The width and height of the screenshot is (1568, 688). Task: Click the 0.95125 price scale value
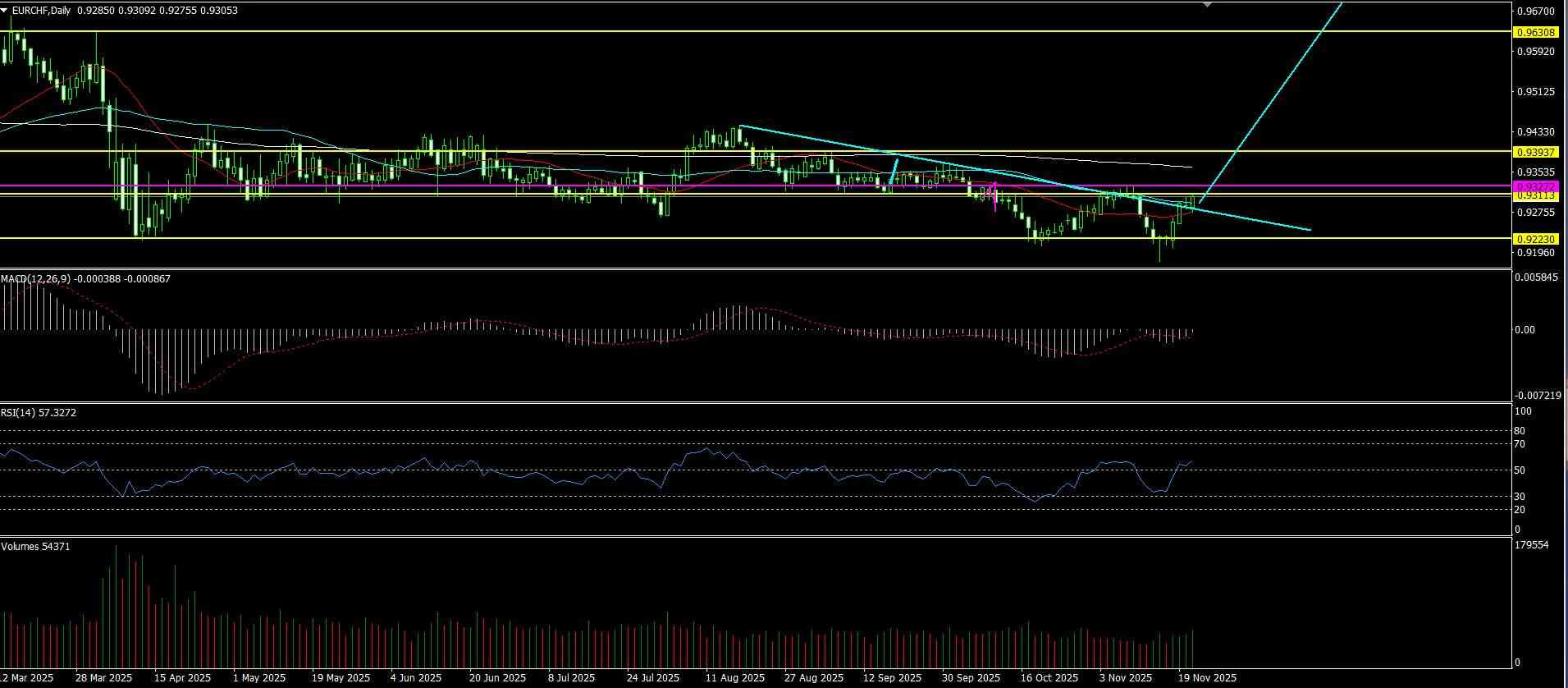tap(1536, 92)
